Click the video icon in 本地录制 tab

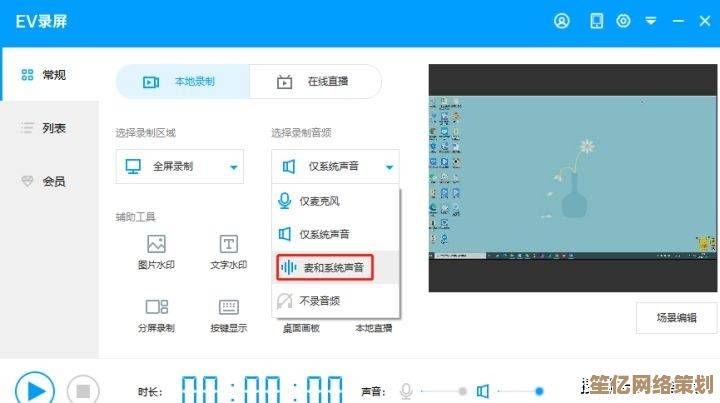pyautogui.click(x=151, y=82)
